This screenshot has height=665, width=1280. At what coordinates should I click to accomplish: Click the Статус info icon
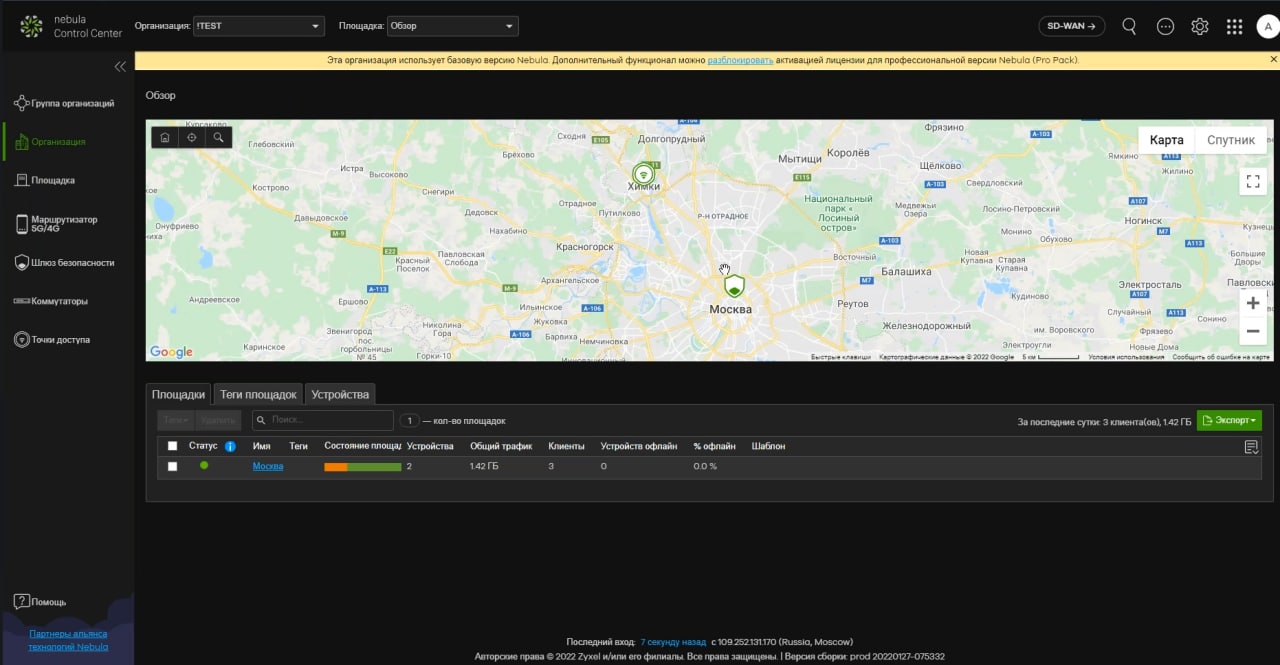tap(230, 446)
